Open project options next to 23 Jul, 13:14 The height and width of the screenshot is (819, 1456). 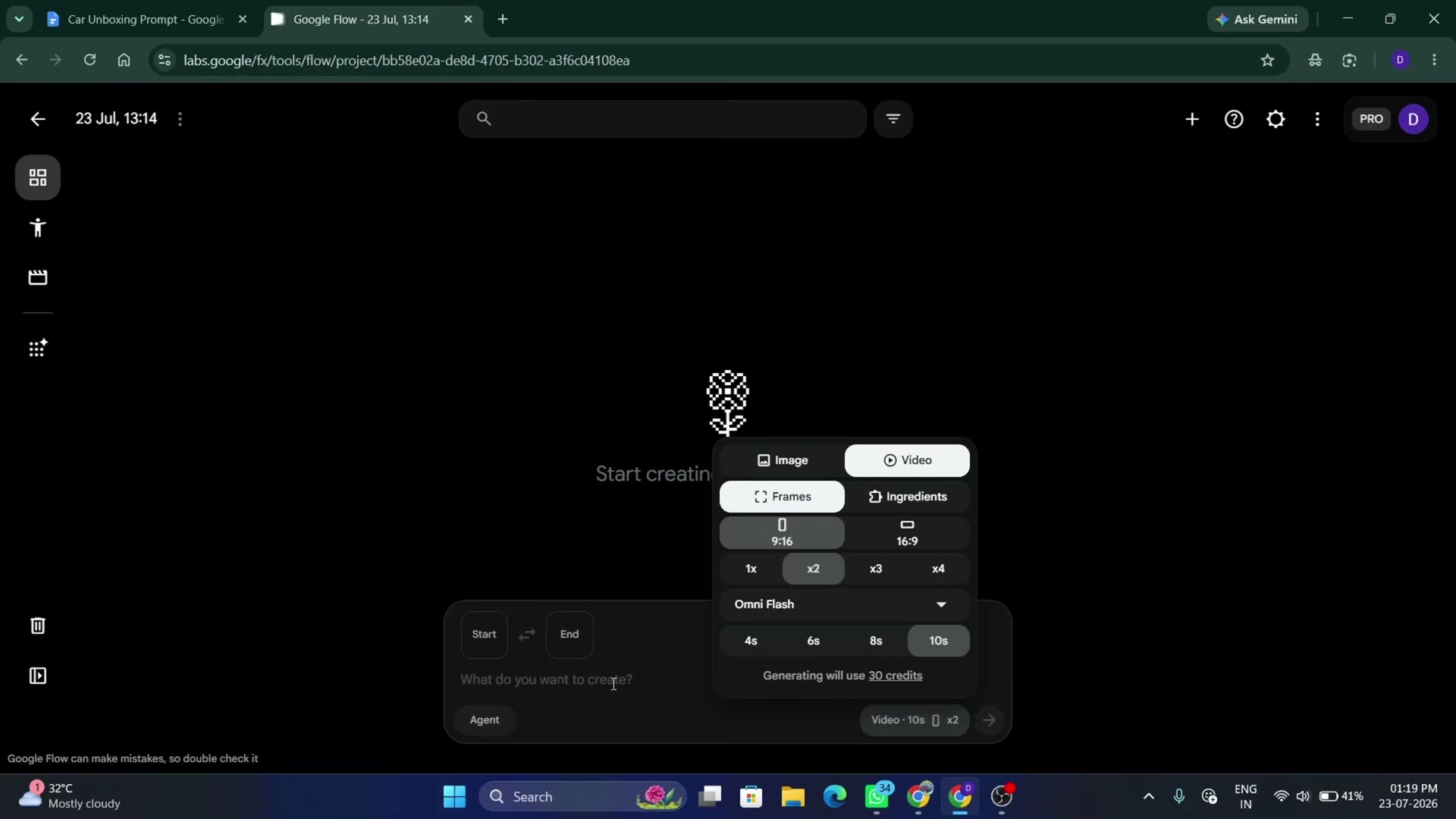click(x=180, y=119)
